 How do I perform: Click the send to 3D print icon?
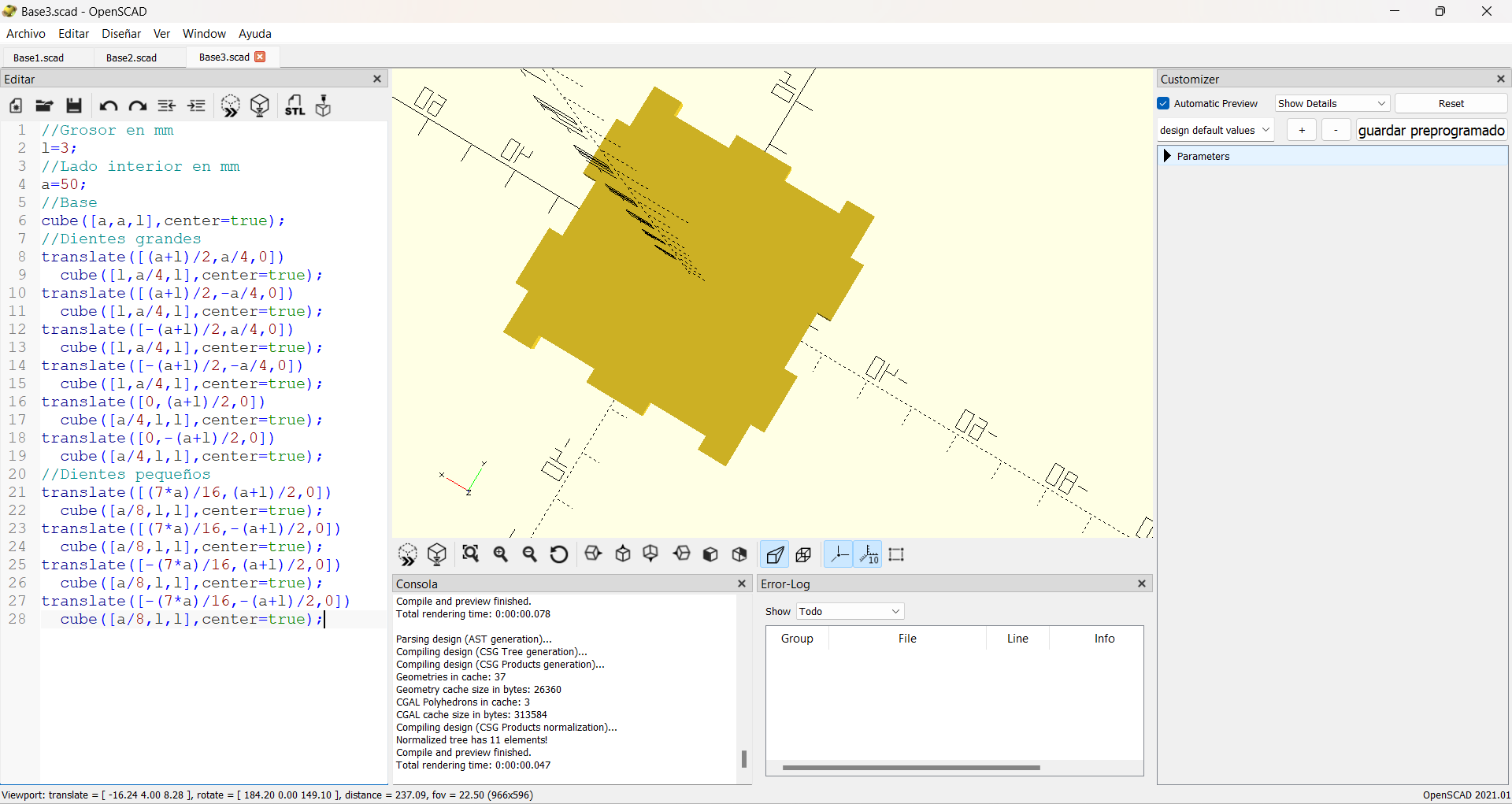pyautogui.click(x=323, y=106)
